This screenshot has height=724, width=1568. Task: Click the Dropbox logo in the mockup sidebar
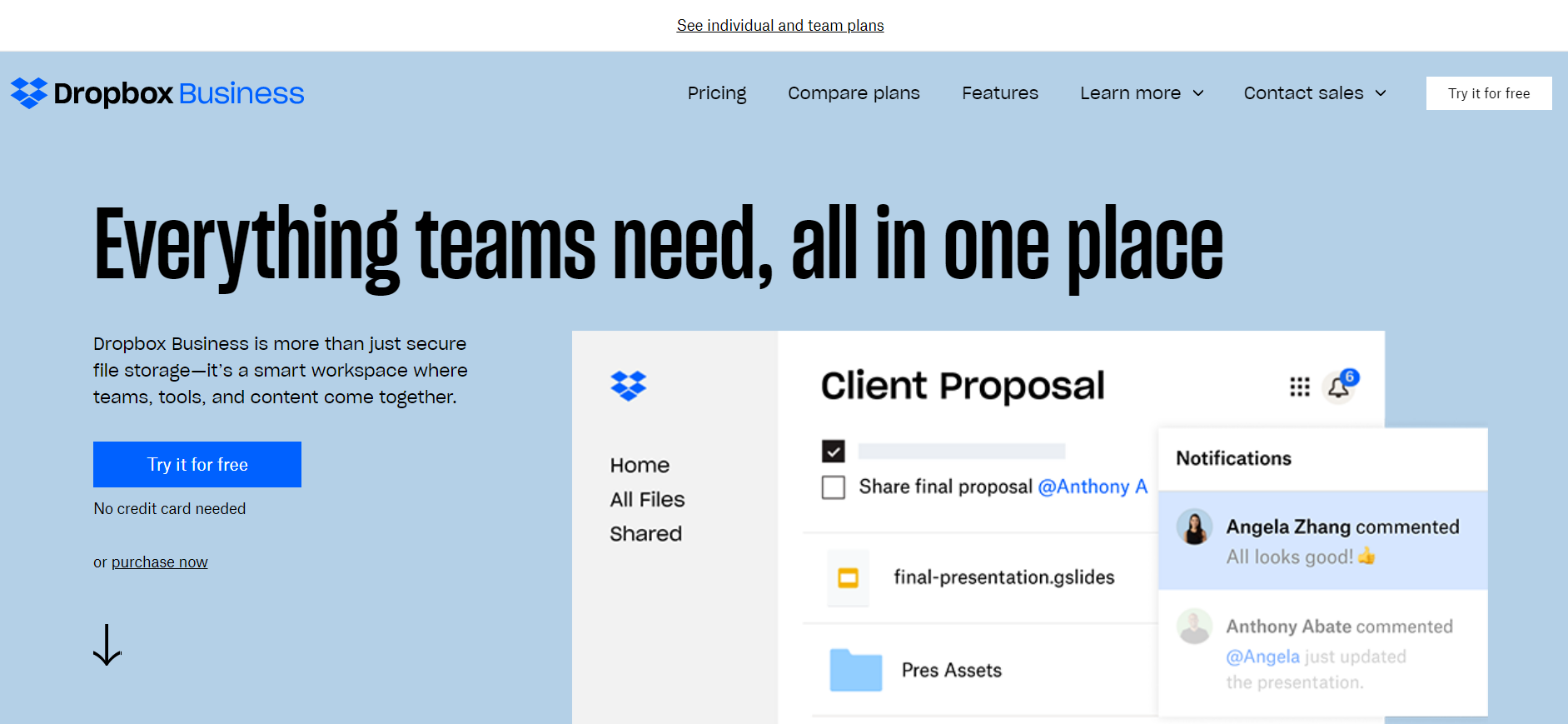[629, 386]
